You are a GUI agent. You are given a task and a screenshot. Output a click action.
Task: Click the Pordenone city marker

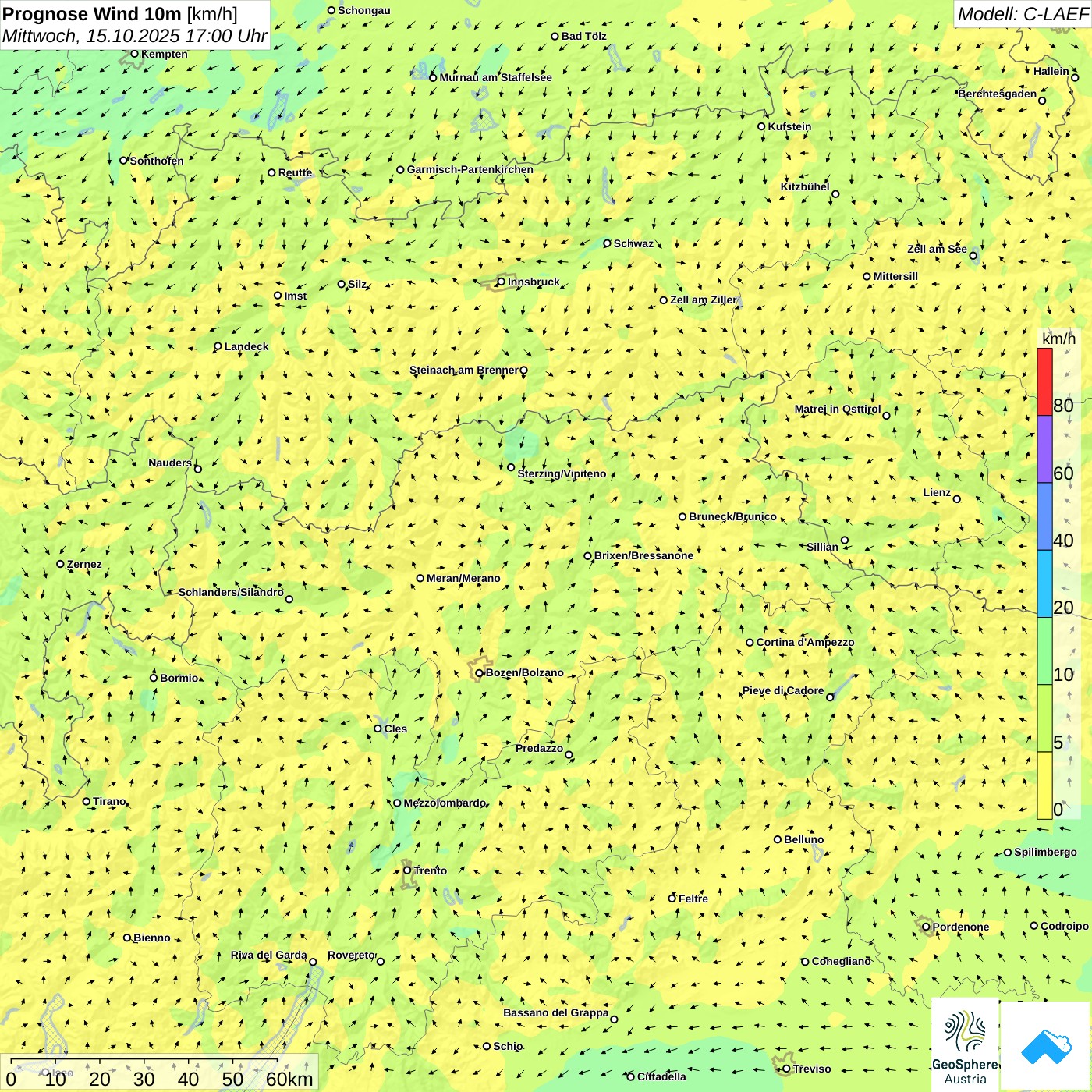(x=926, y=927)
